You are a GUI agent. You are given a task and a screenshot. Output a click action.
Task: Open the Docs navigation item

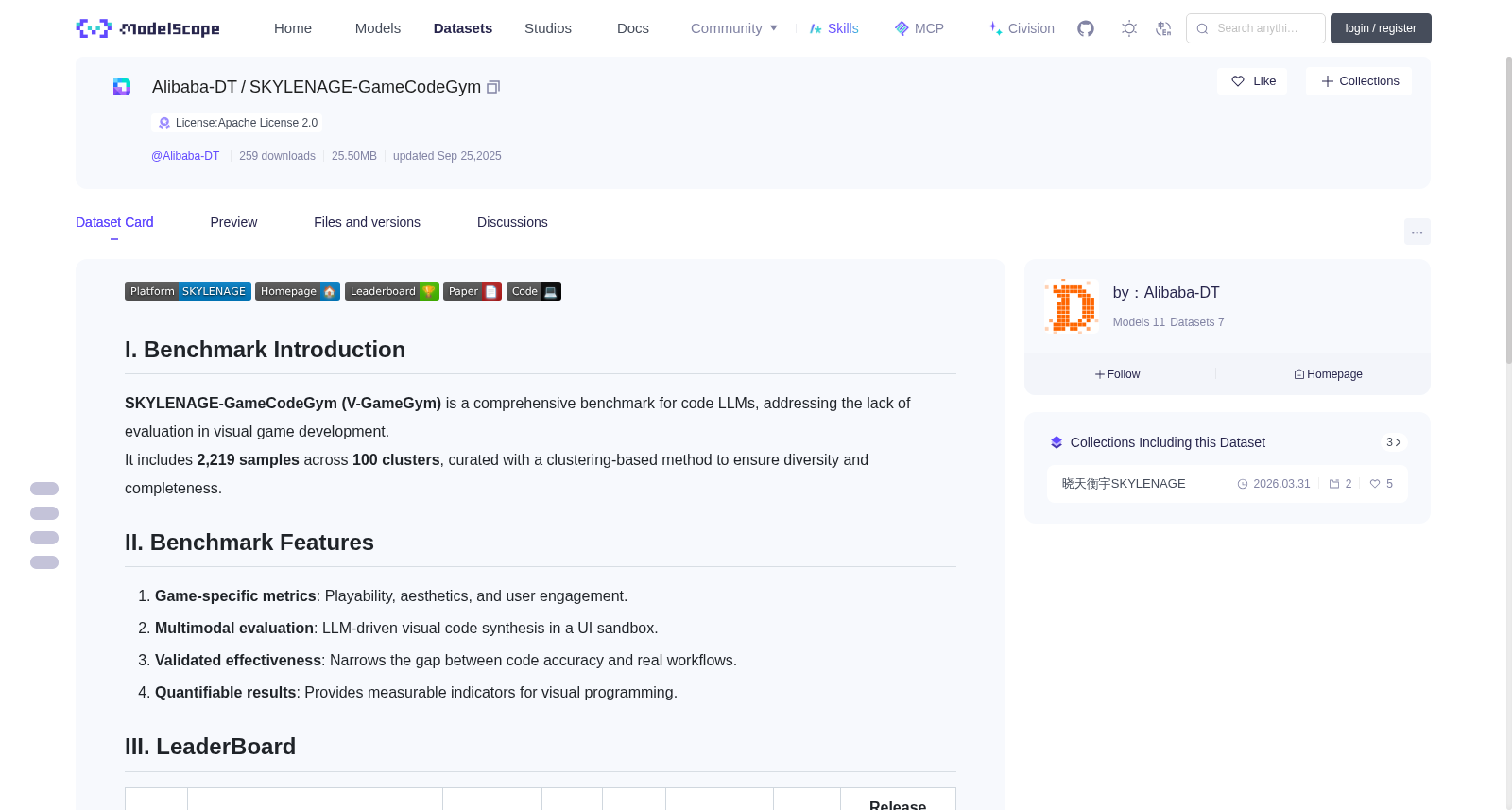pyautogui.click(x=633, y=28)
